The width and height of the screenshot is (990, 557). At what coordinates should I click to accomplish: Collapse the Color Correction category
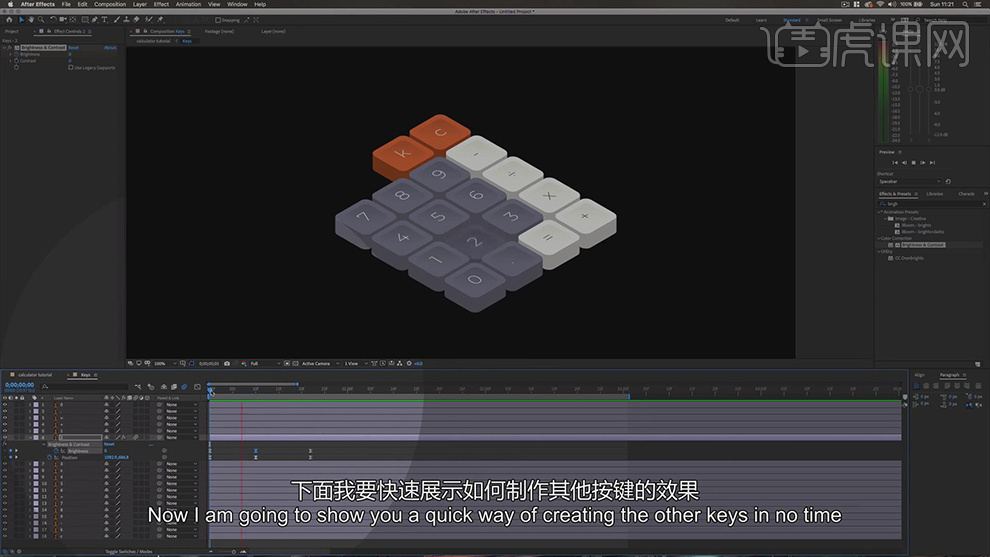click(881, 238)
